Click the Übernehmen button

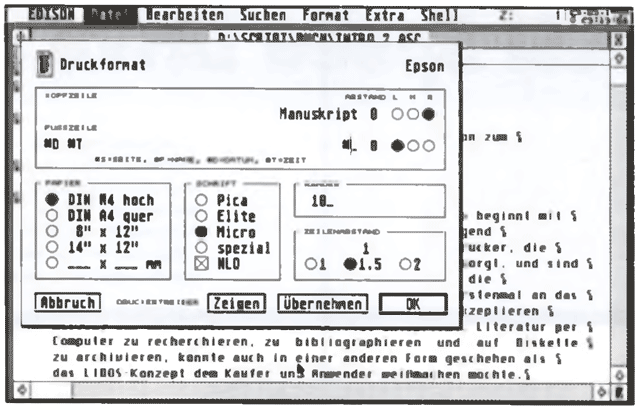[321, 302]
